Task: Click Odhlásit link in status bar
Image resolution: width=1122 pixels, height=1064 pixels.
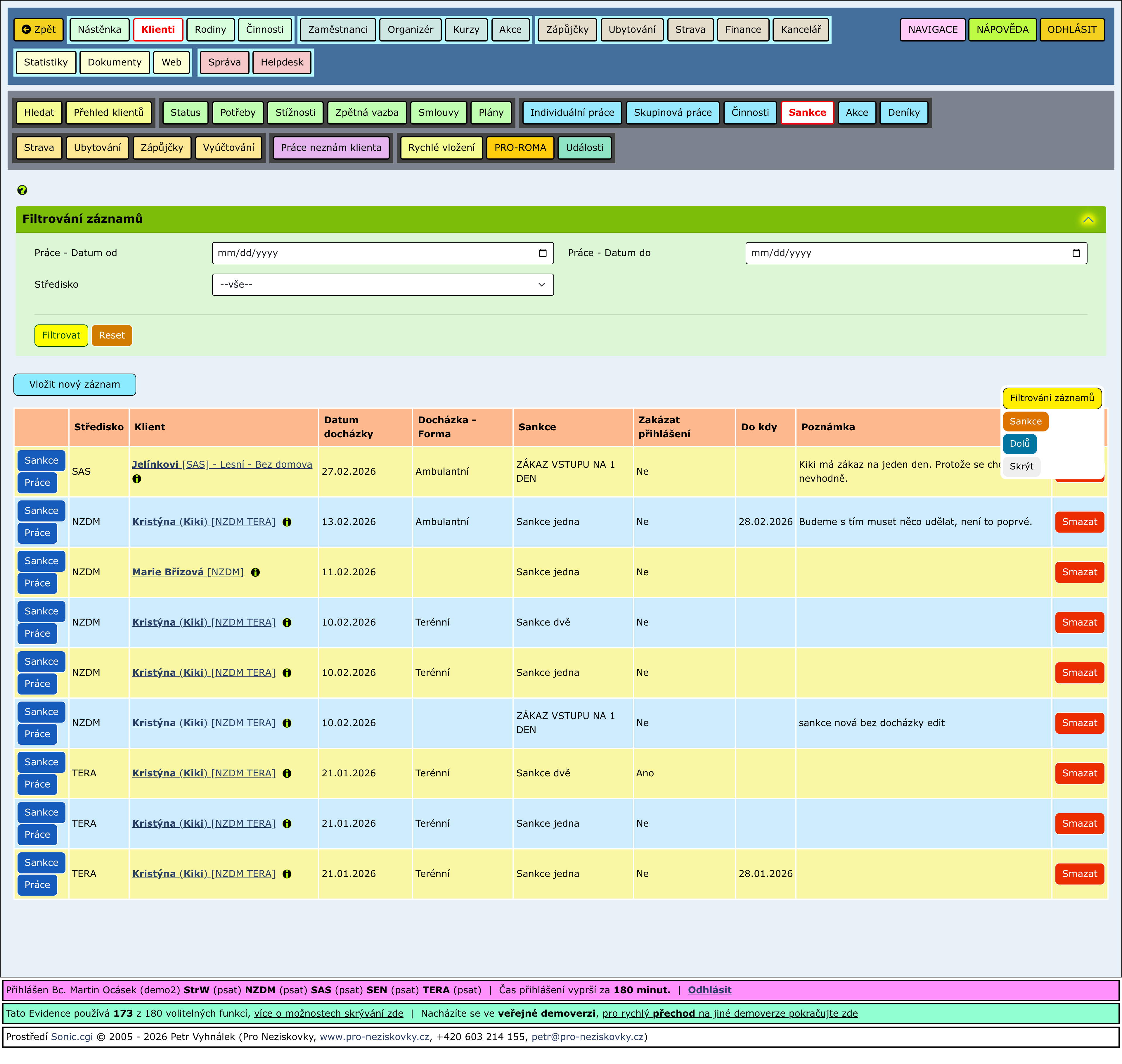Action: click(709, 990)
